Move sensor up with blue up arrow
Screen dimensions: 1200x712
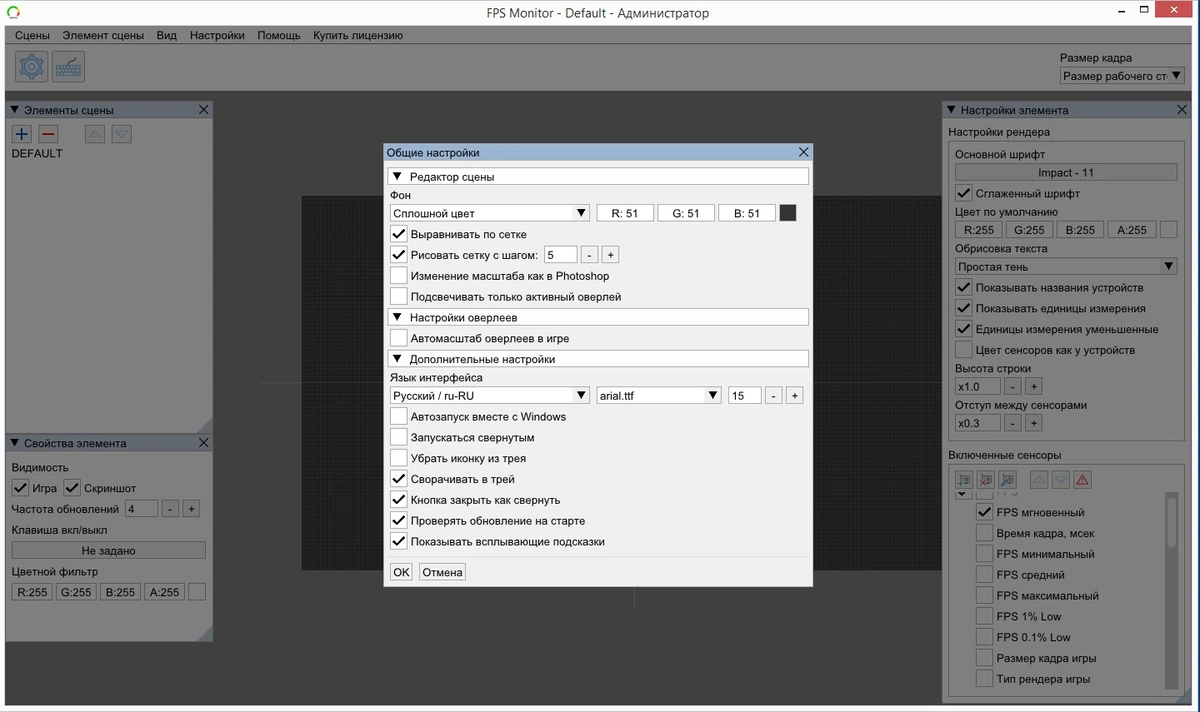1039,480
